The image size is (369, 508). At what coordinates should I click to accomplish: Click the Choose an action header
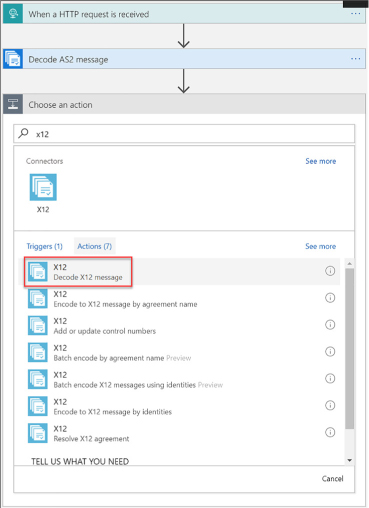[184, 104]
